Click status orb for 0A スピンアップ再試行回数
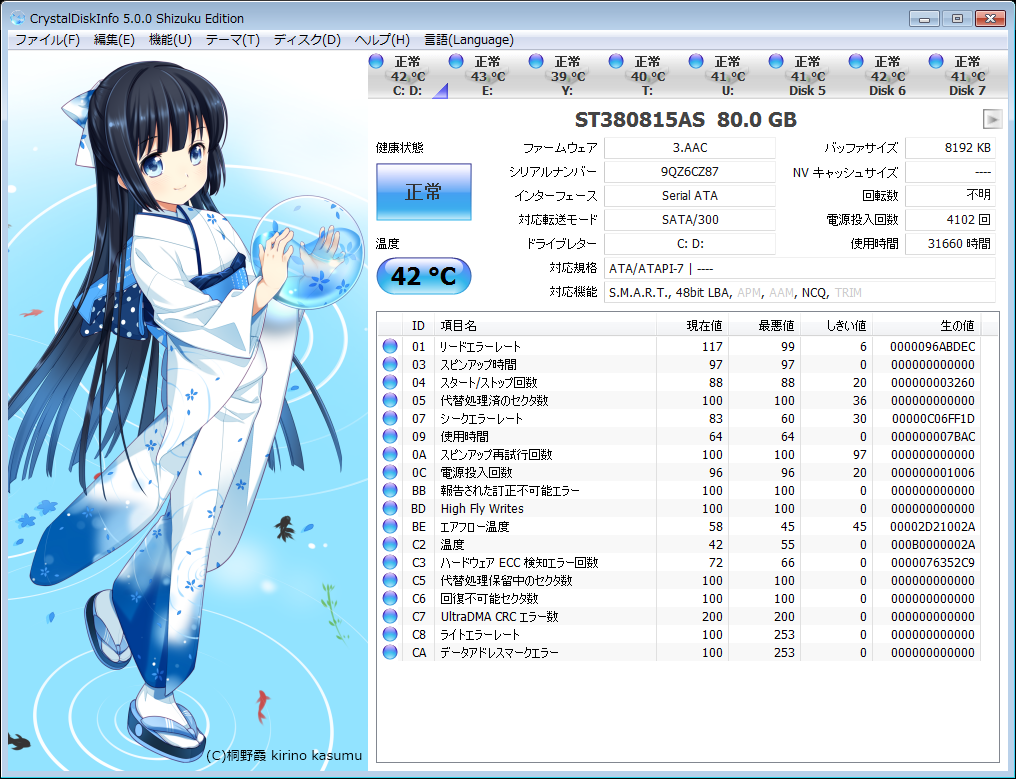 point(390,454)
